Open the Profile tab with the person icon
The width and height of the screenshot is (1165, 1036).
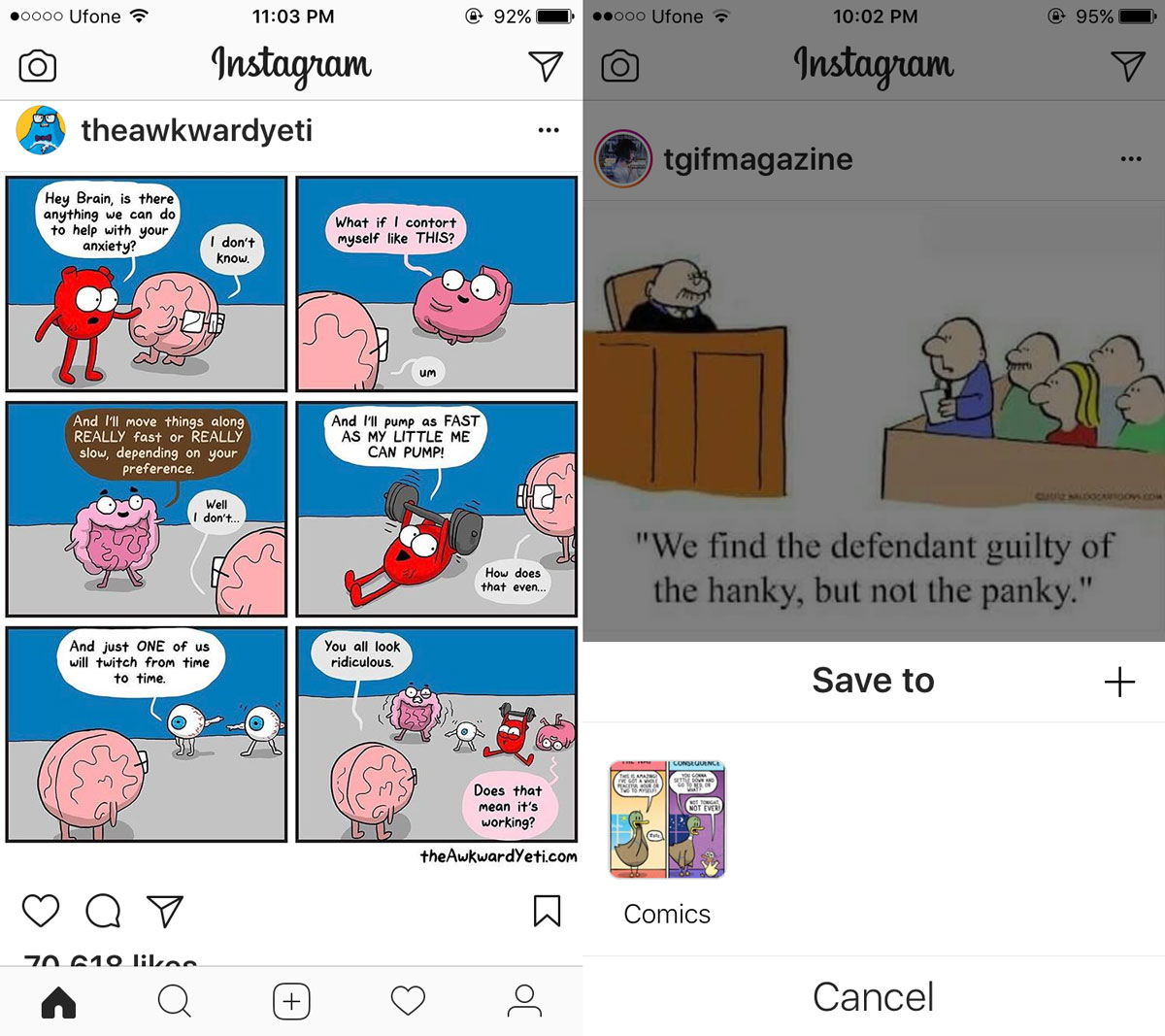click(x=524, y=1001)
